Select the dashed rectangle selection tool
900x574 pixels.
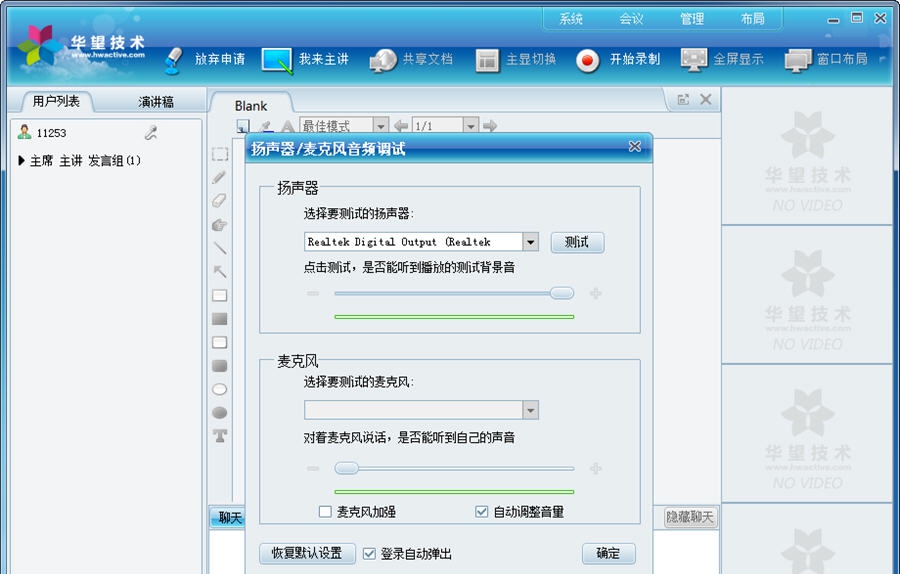[219, 154]
